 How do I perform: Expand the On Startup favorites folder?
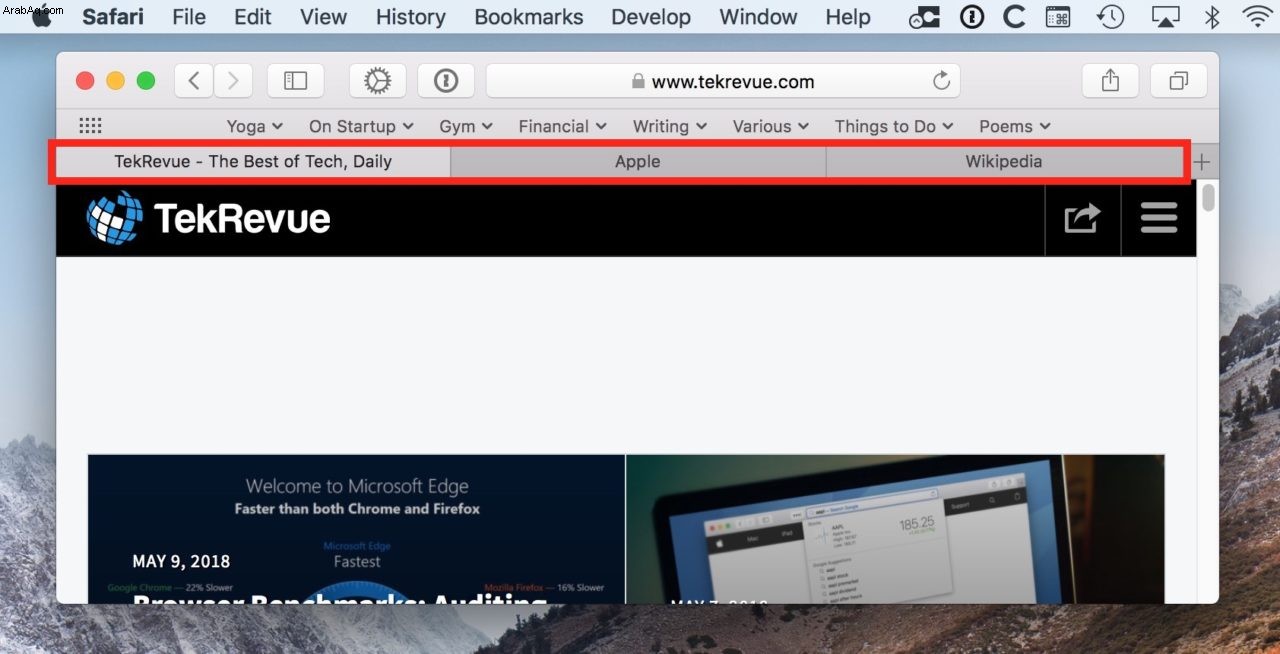[361, 126]
